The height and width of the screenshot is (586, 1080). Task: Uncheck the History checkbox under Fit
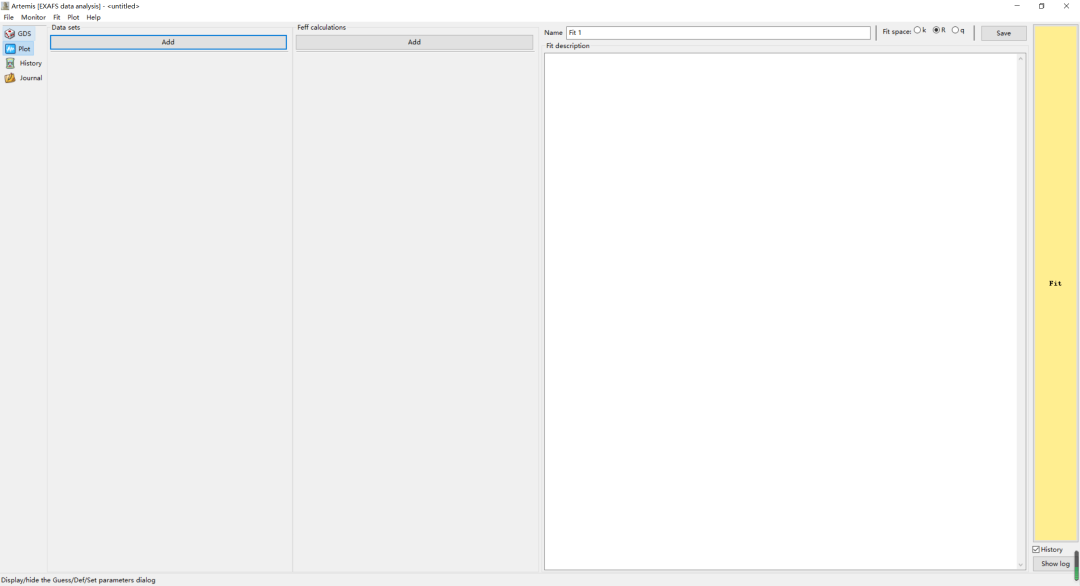click(1037, 549)
